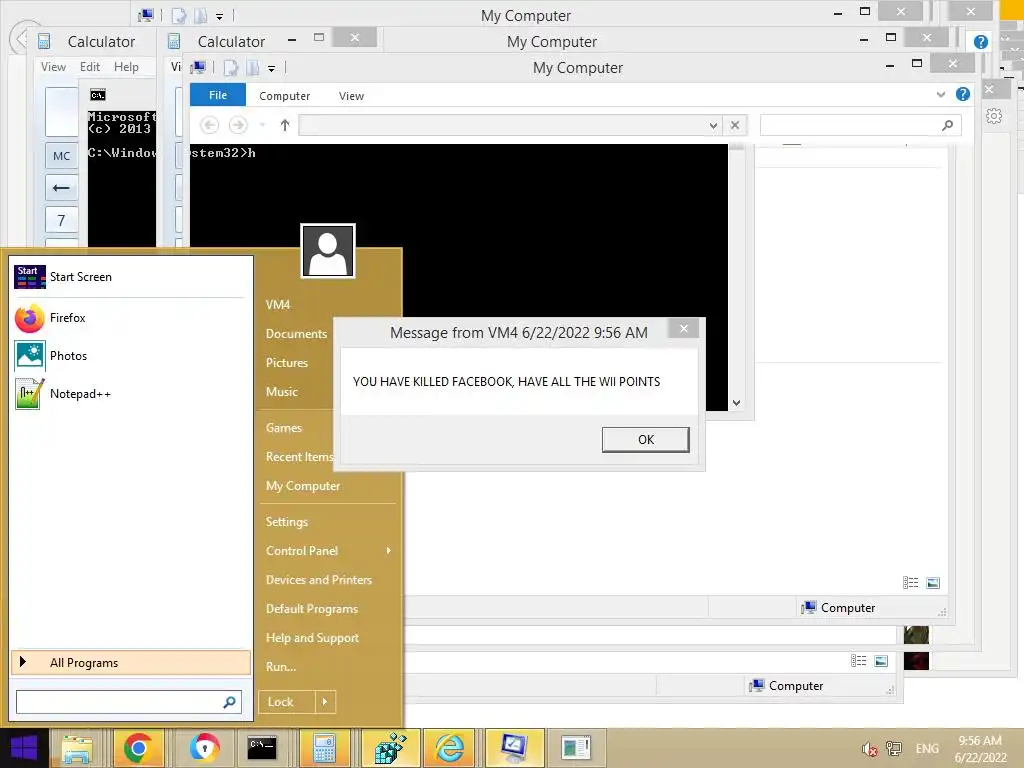Open Google Chrome from the taskbar
1024x768 pixels.
pyautogui.click(x=138, y=748)
